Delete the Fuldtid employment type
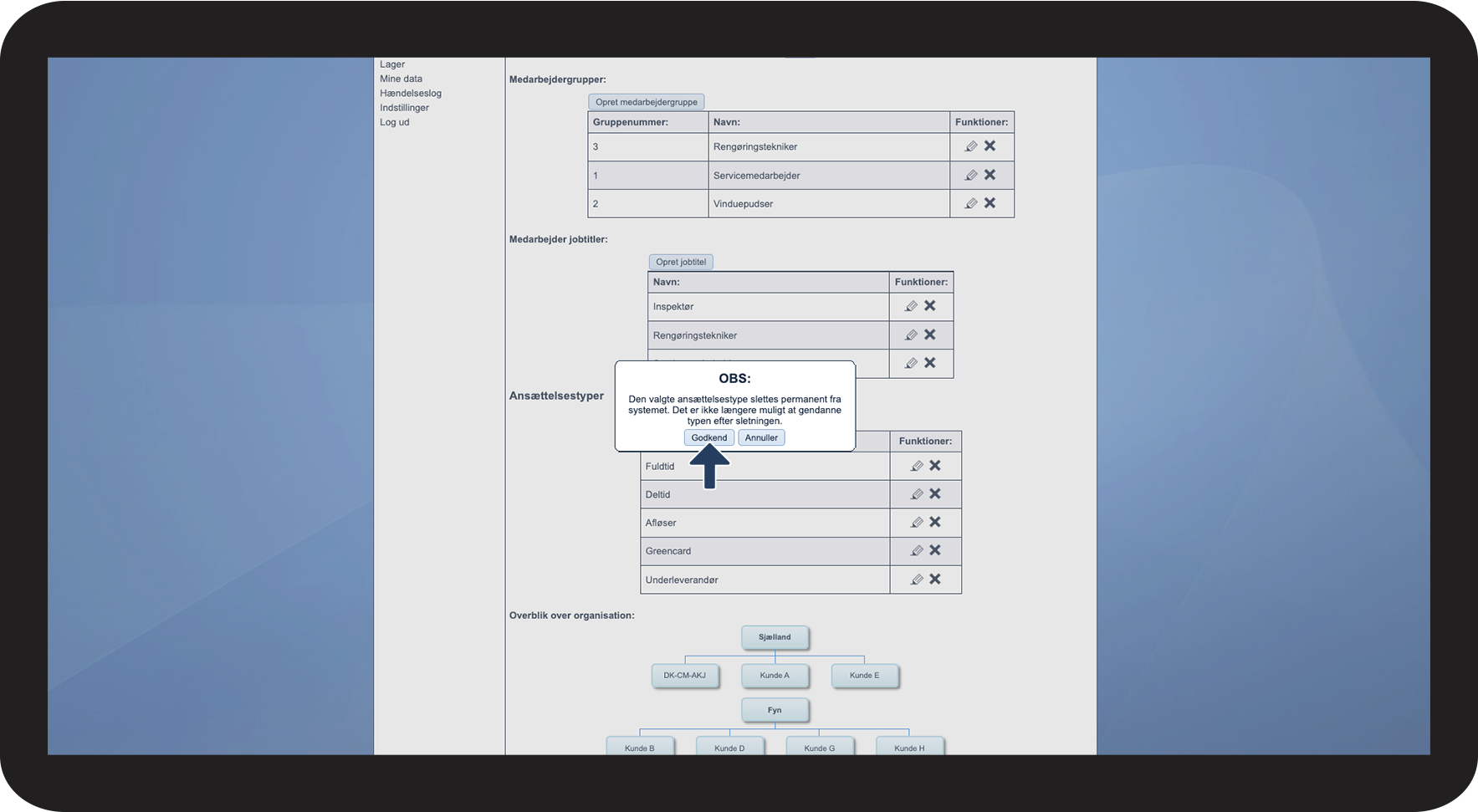Screen dimensions: 1478x812 (x=935, y=465)
